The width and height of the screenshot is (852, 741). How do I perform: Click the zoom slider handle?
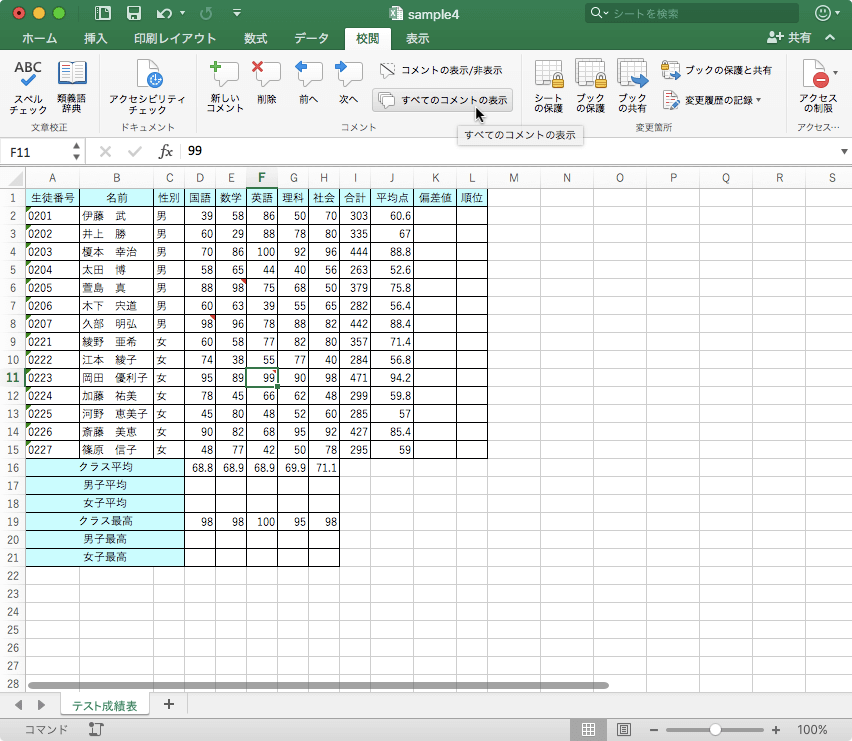(x=715, y=730)
